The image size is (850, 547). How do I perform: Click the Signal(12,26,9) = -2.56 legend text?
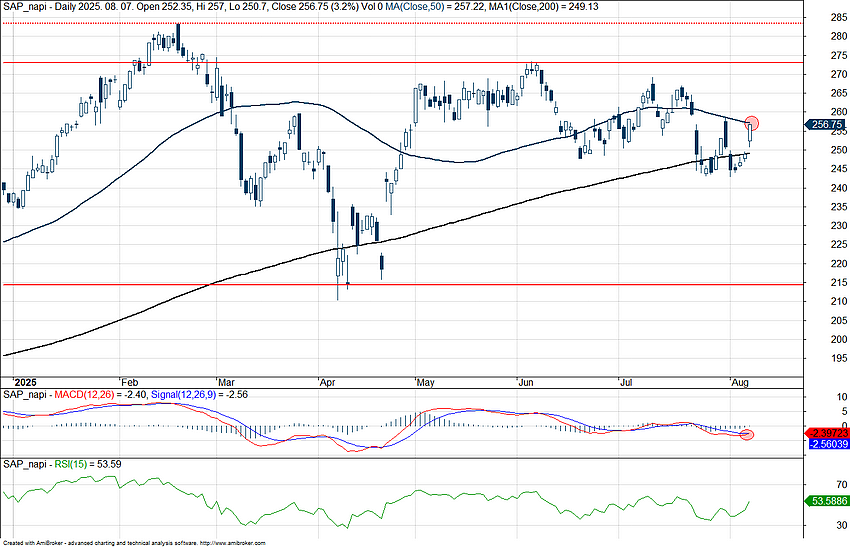(199, 395)
